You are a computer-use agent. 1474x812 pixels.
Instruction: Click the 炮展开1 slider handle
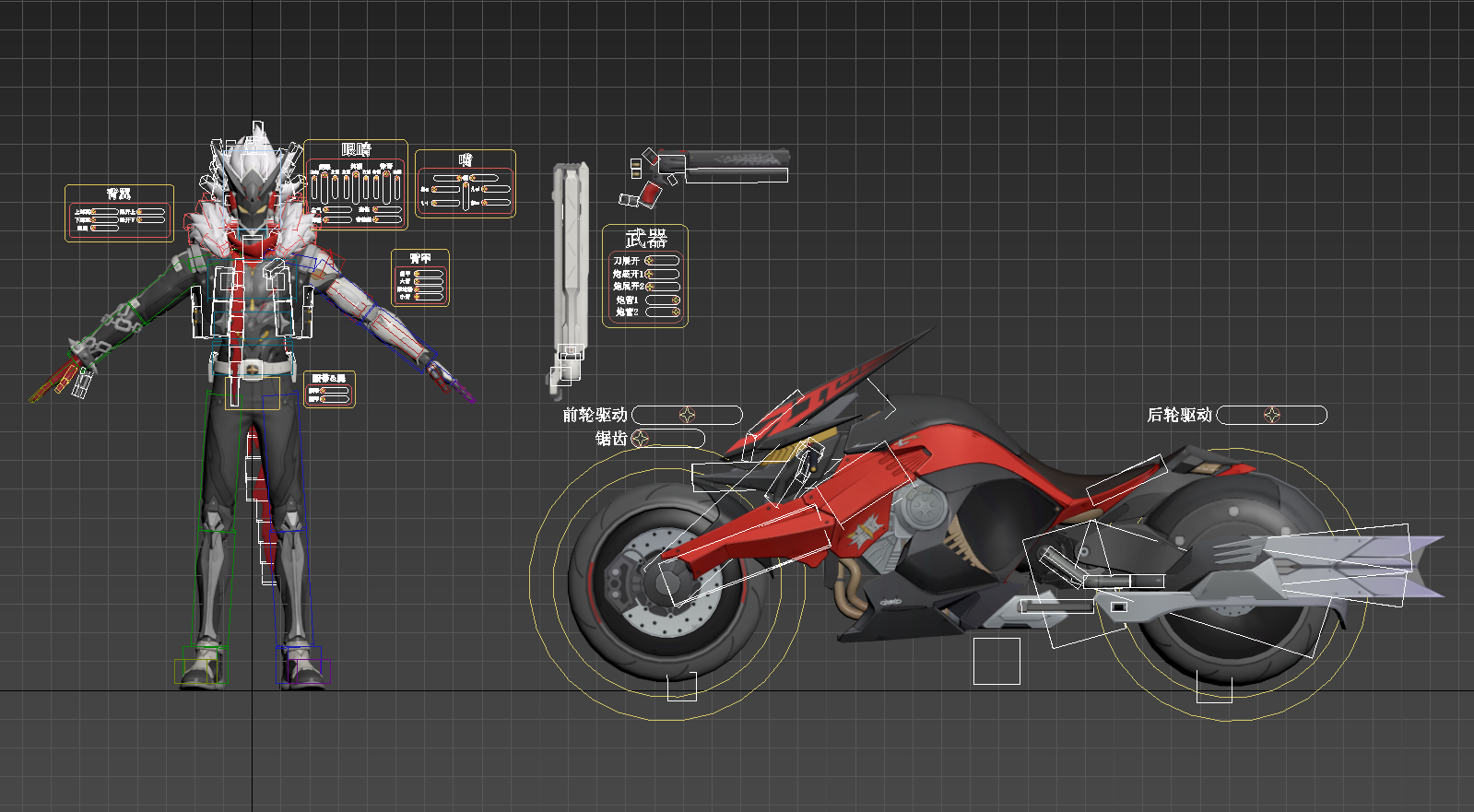click(x=650, y=274)
